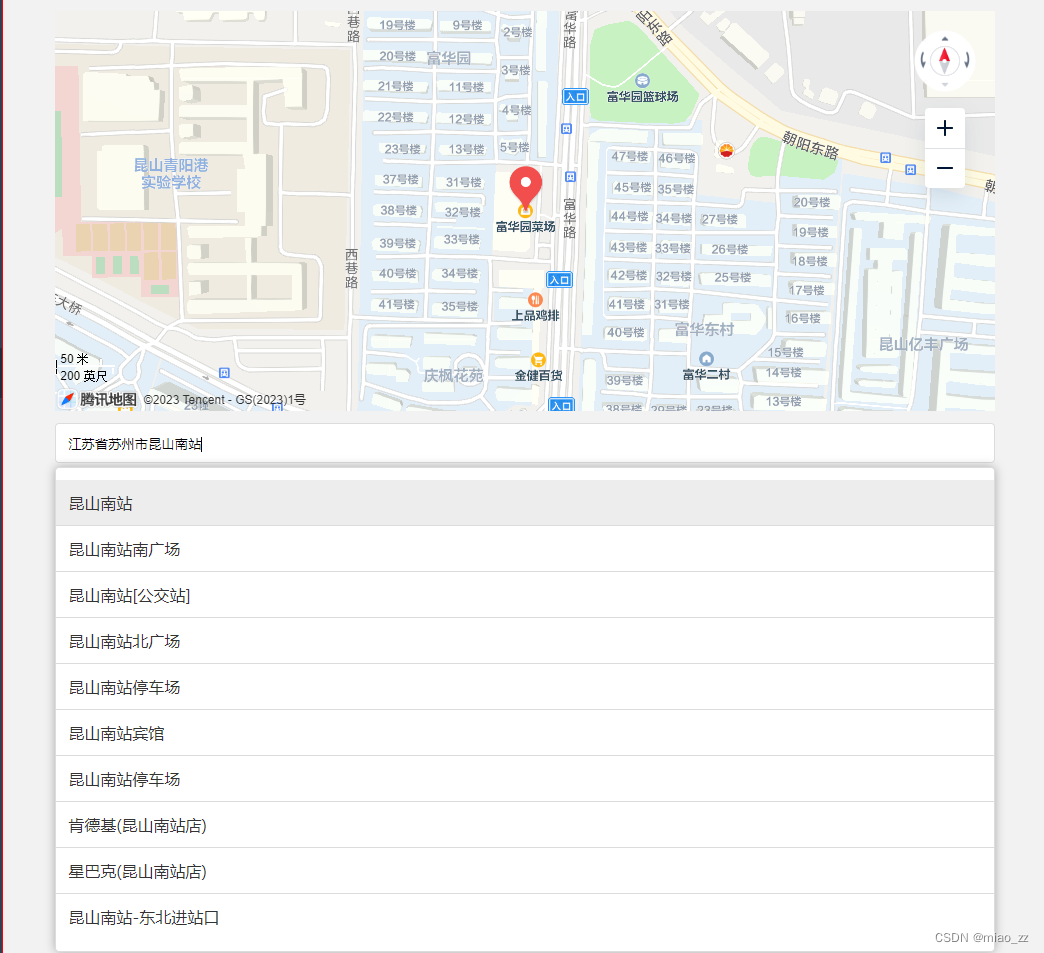Click bus stop icon nearest 朝阳东路 label
1044x953 pixels.
[885, 158]
